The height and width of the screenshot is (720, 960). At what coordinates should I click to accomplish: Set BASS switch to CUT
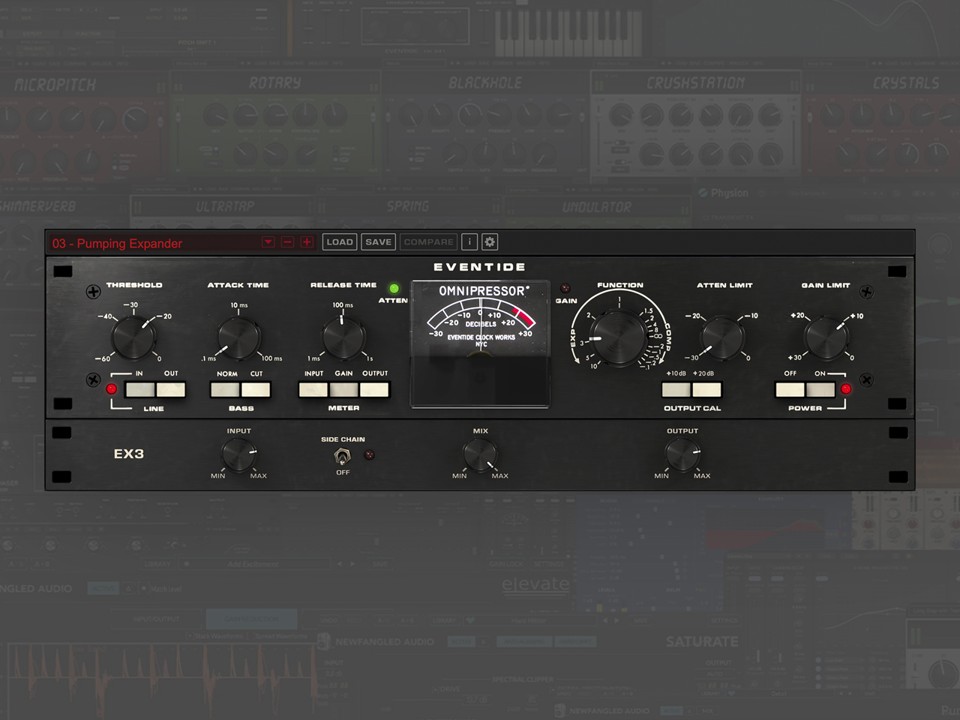[256, 389]
